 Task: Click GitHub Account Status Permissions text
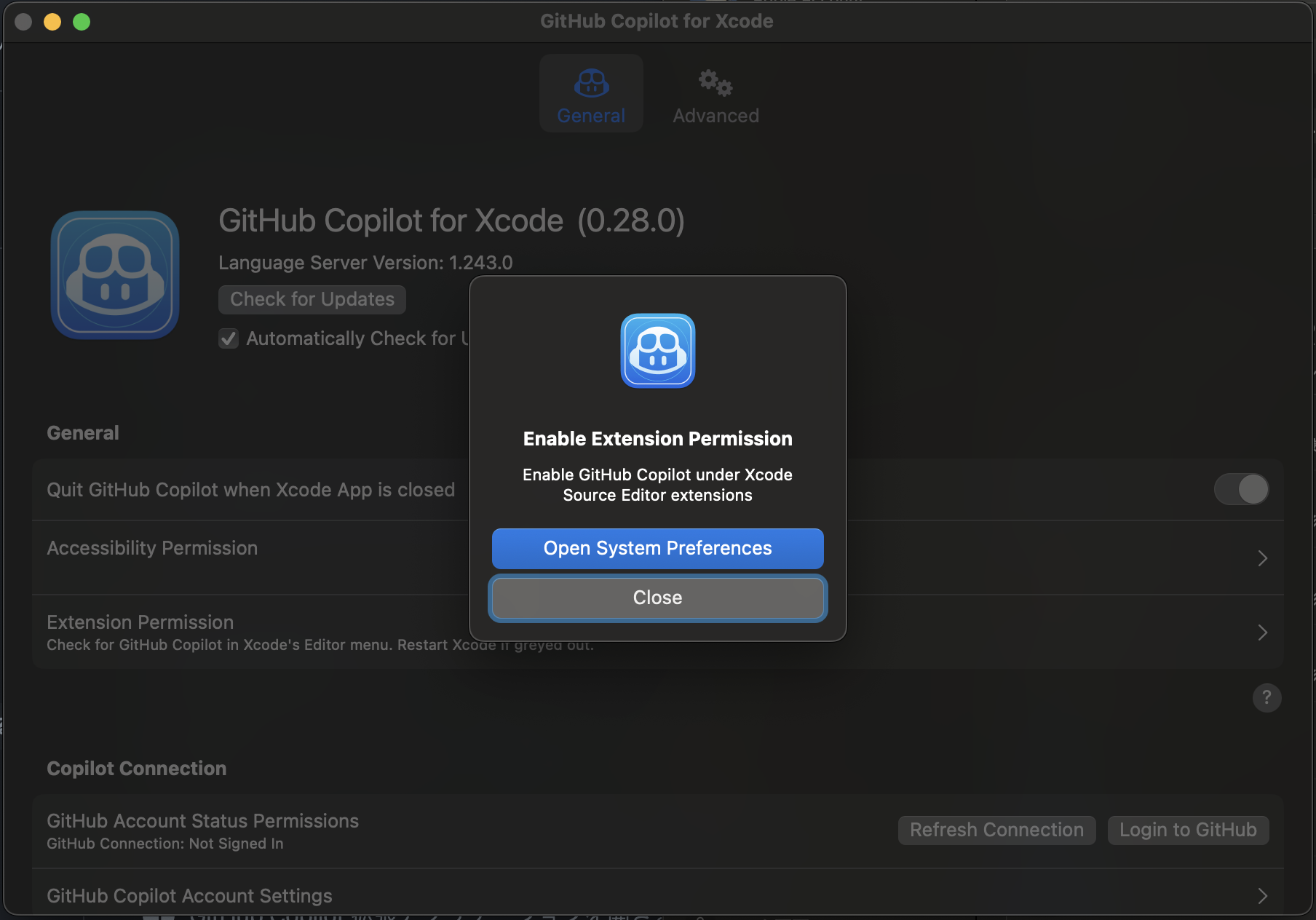point(202,821)
